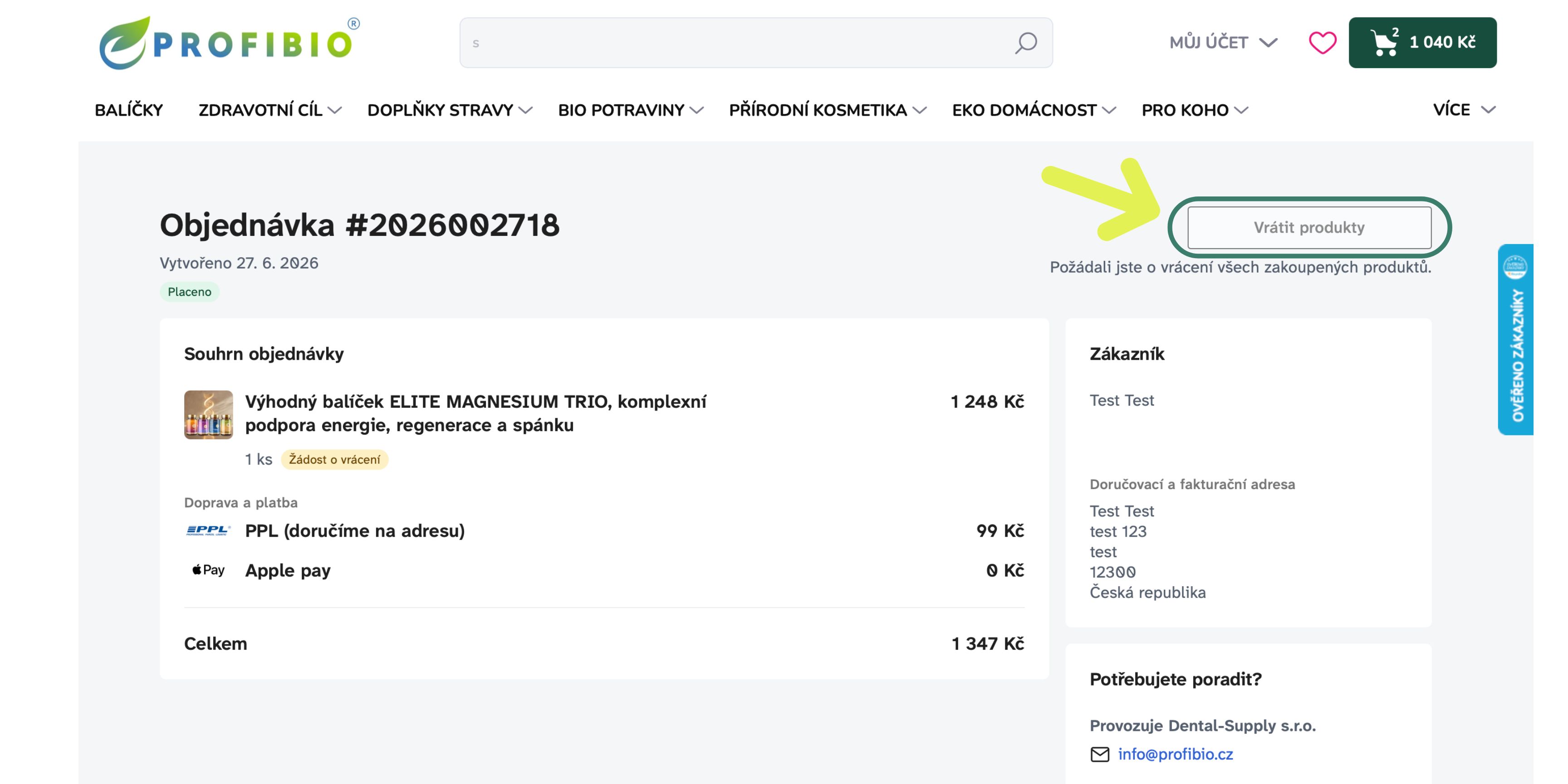1568x784 pixels.
Task: Open the Balíčky menu item
Action: tap(128, 110)
